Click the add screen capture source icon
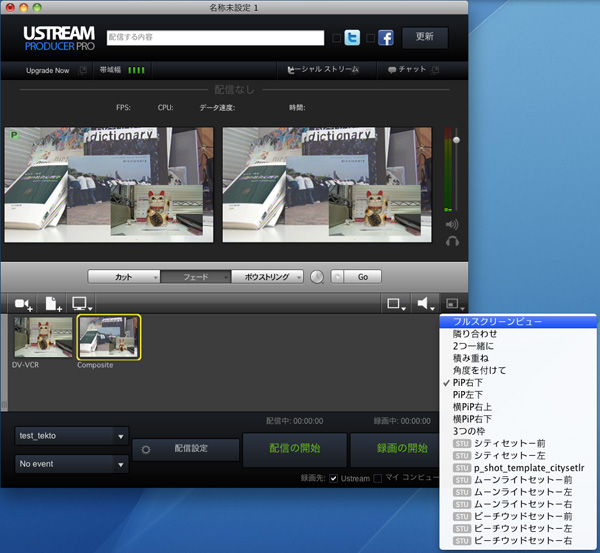The image size is (600, 553). click(x=81, y=303)
